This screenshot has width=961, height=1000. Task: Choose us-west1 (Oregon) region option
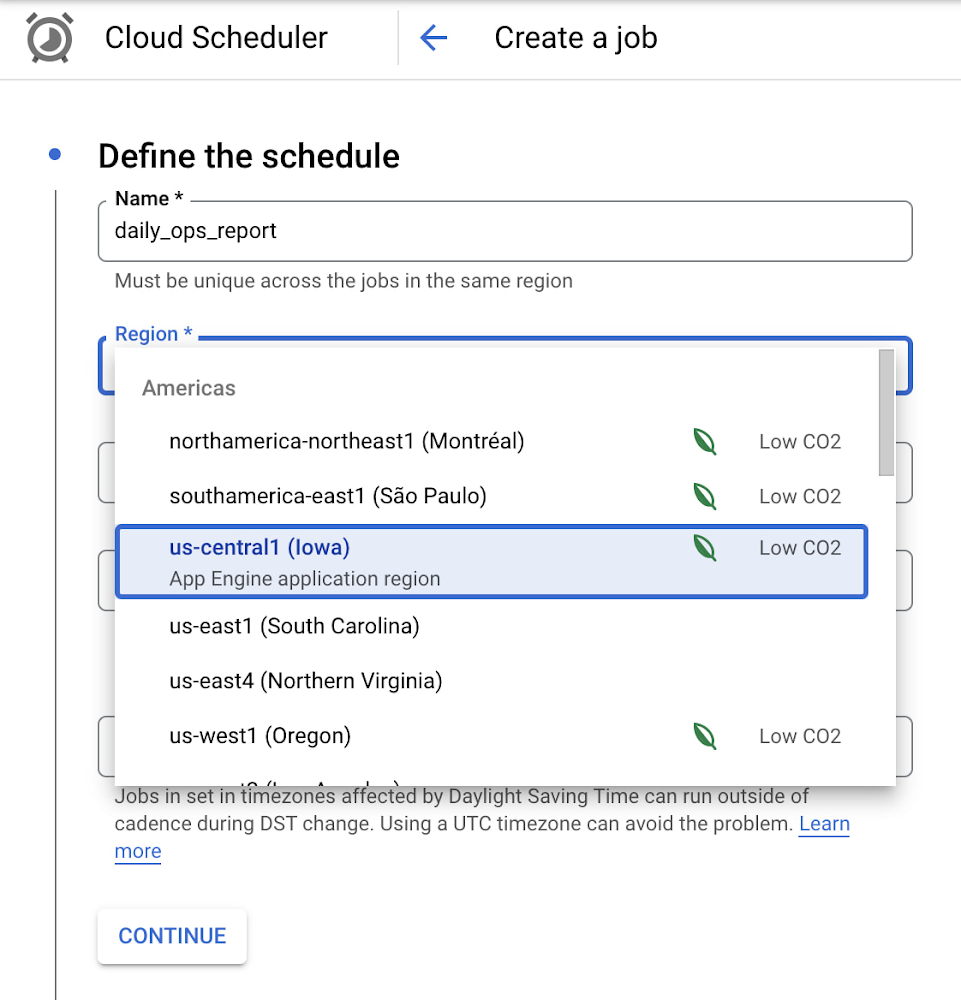point(260,736)
